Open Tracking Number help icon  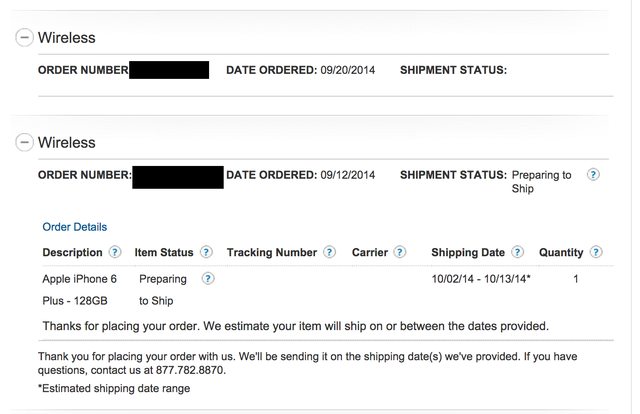(329, 253)
